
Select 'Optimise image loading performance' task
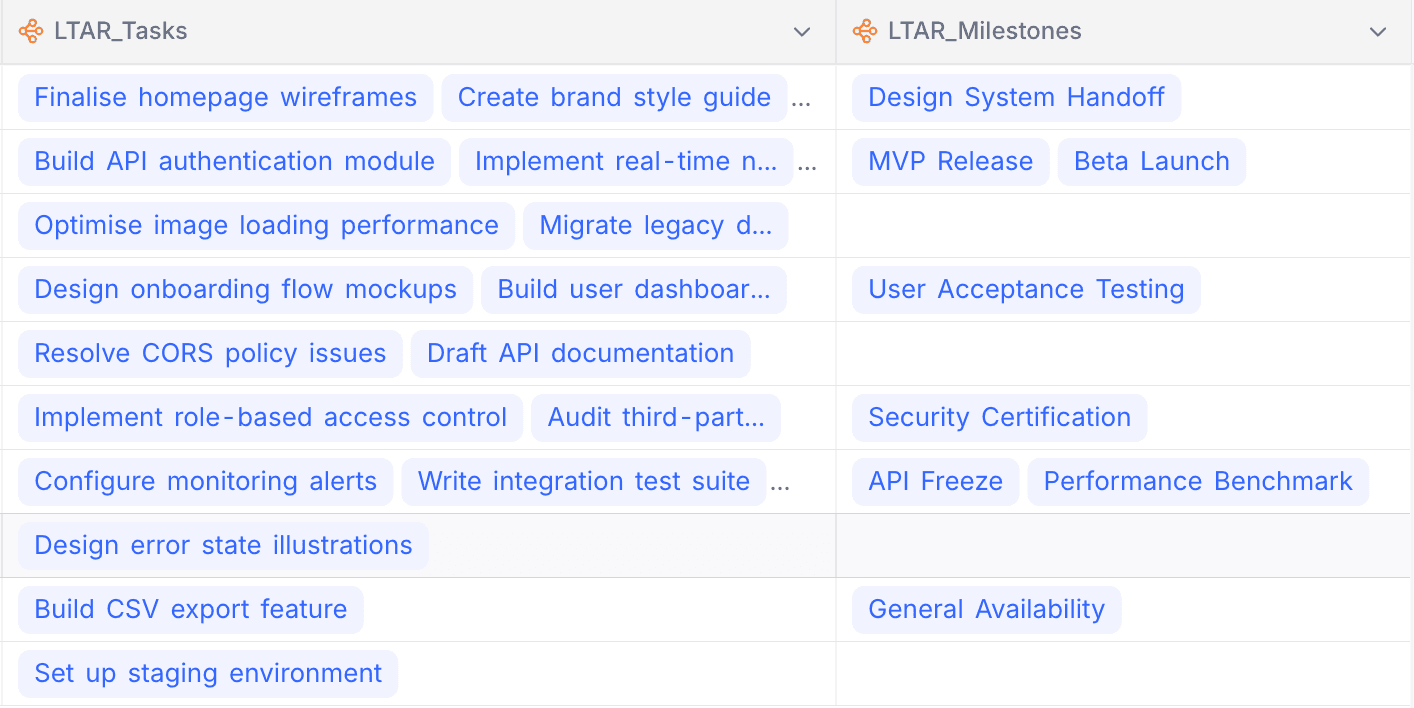pos(266,226)
